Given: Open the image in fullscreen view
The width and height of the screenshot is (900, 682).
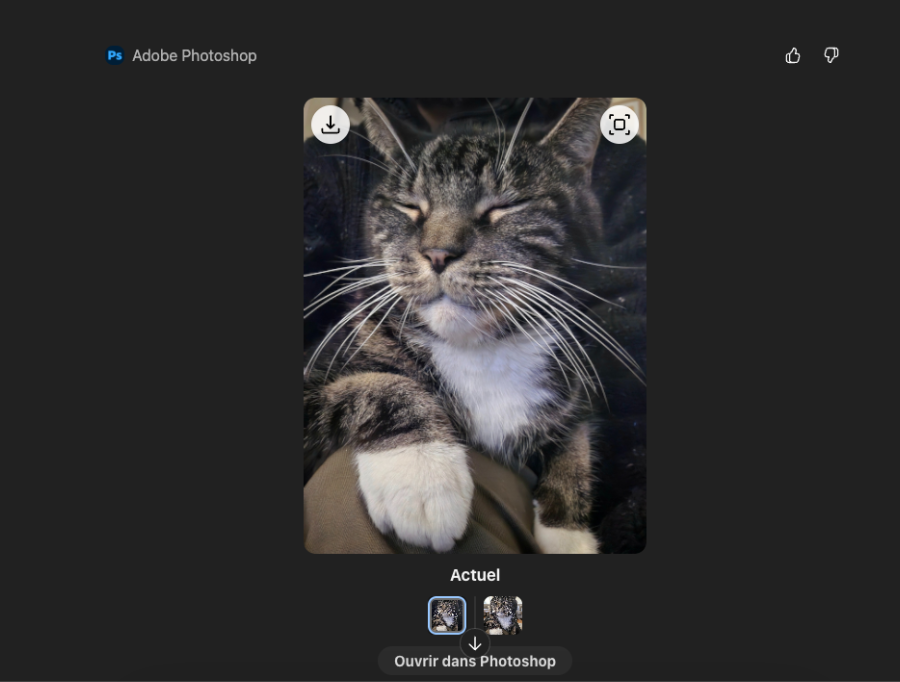Looking at the screenshot, I should click(619, 125).
